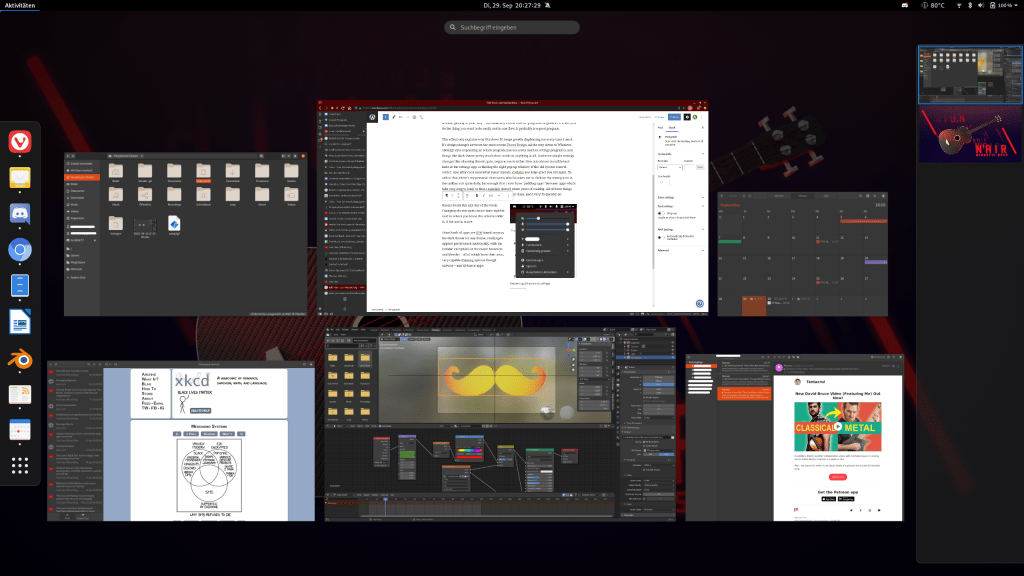Select the file manager window thumbnail
The image size is (1024, 576).
186,233
